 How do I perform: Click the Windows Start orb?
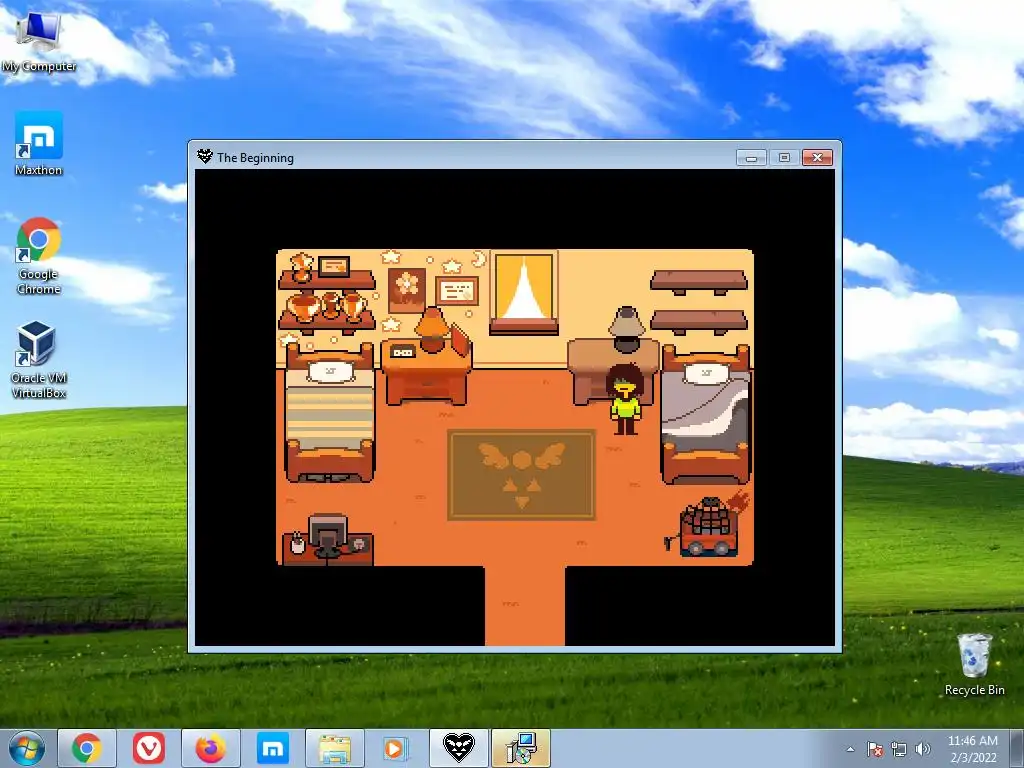[x=26, y=748]
